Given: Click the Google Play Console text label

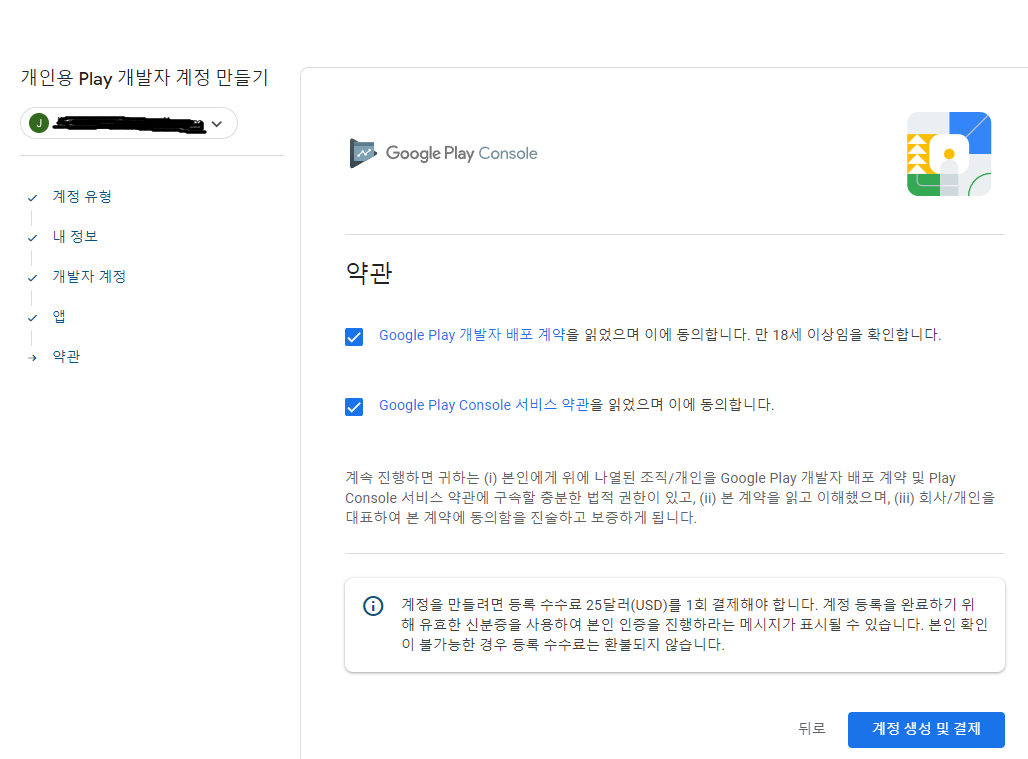Looking at the screenshot, I should [462, 153].
